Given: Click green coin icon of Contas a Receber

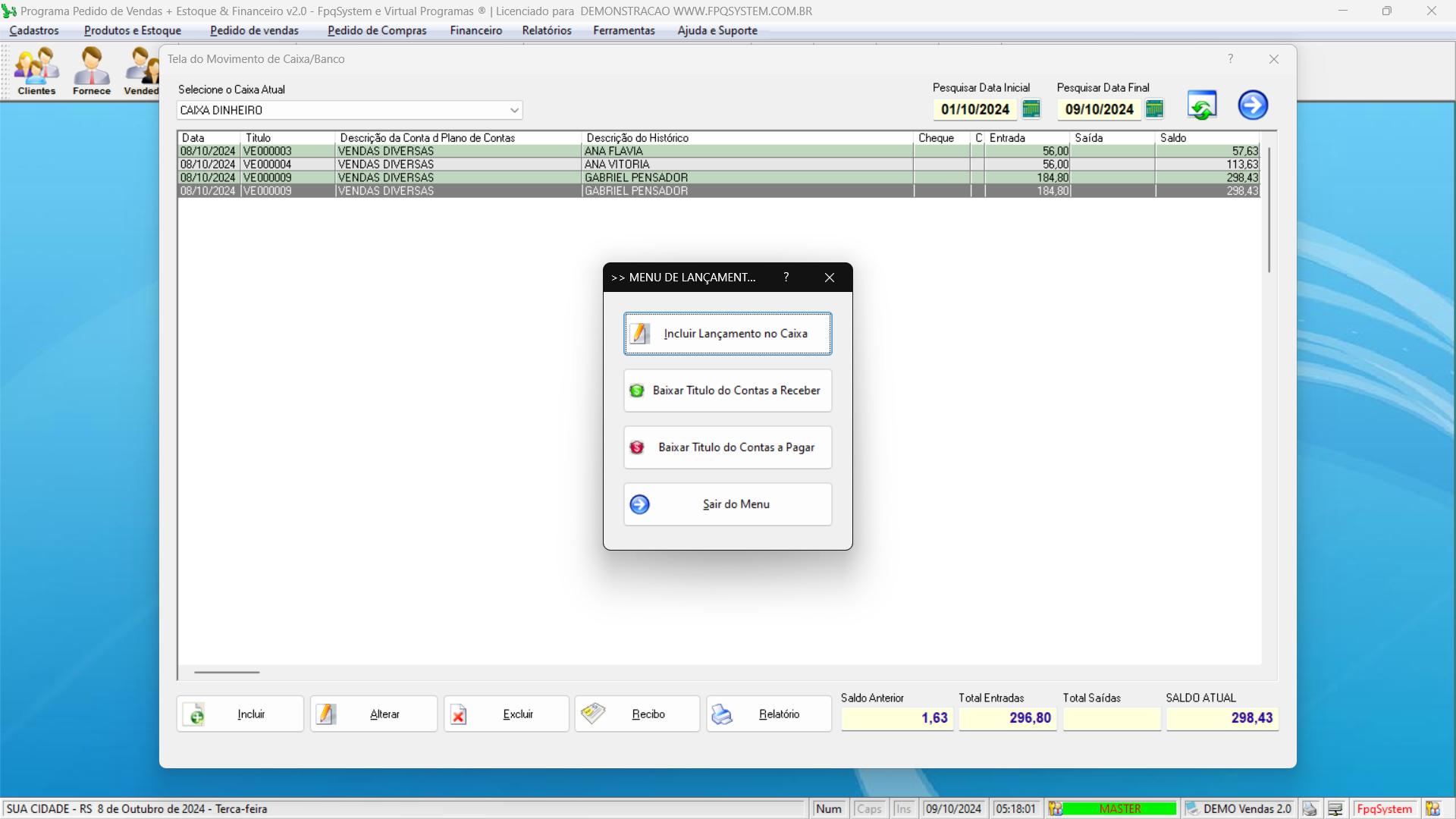Looking at the screenshot, I should click(x=637, y=391).
